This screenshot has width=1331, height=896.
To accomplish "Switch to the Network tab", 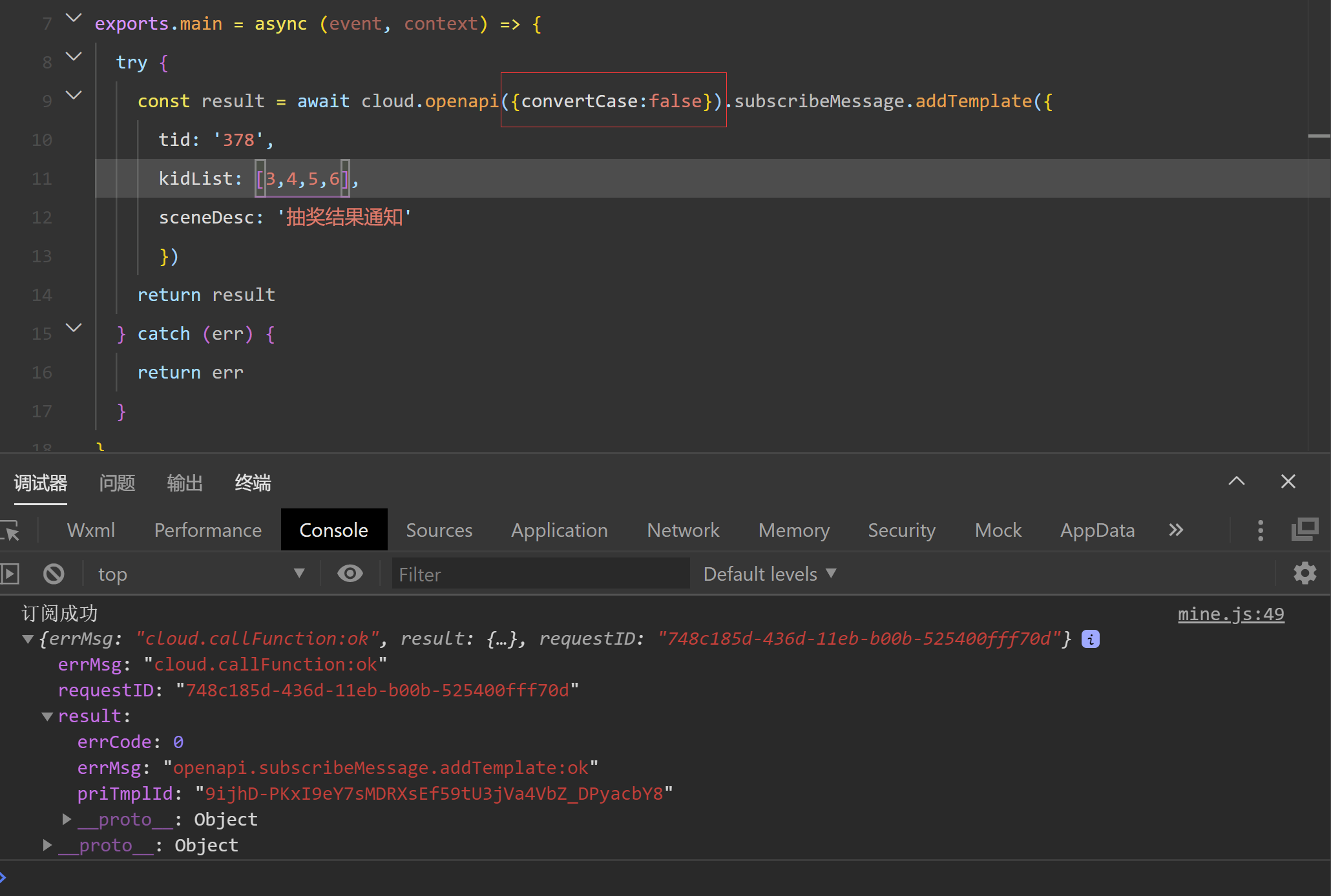I will [x=683, y=530].
